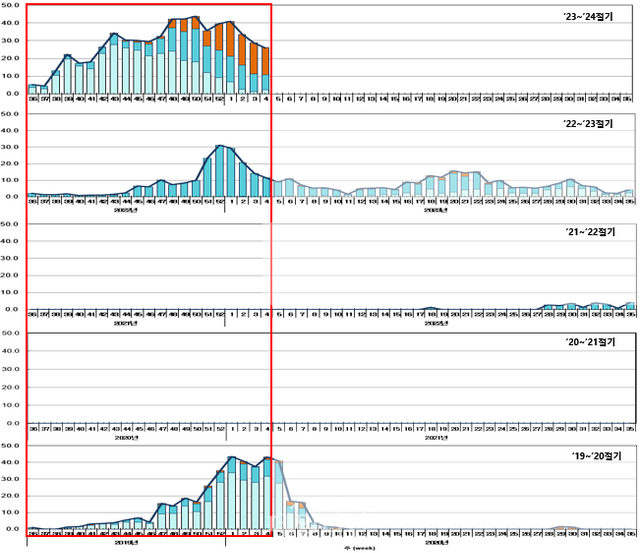Select week 4 tick in the top chart
The height and width of the screenshot is (553, 640).
click(265, 99)
